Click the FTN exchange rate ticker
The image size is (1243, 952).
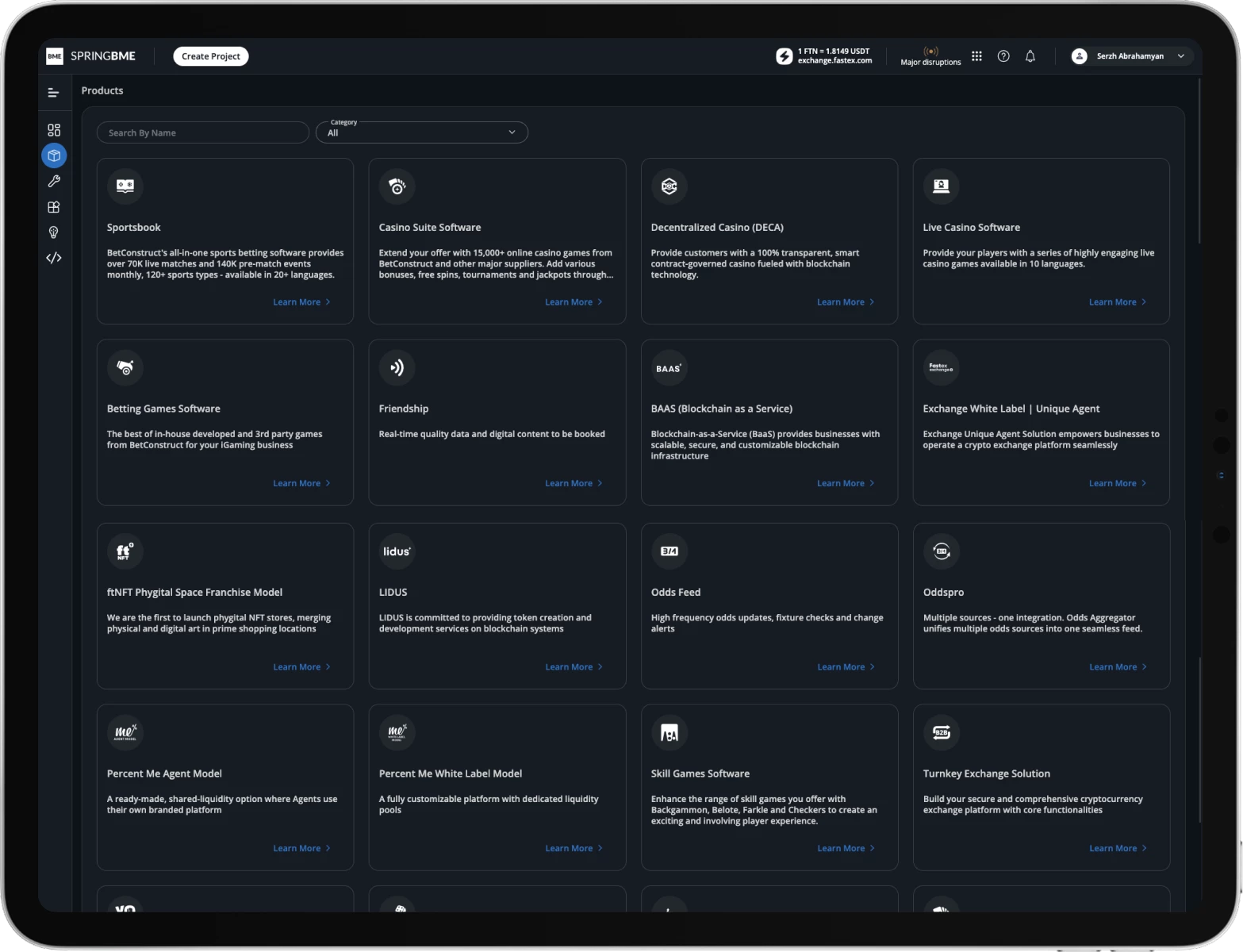pos(824,56)
